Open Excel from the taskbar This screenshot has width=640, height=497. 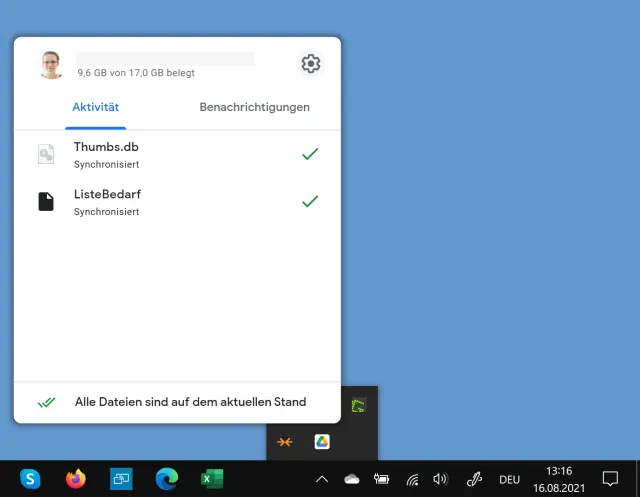[211, 479]
